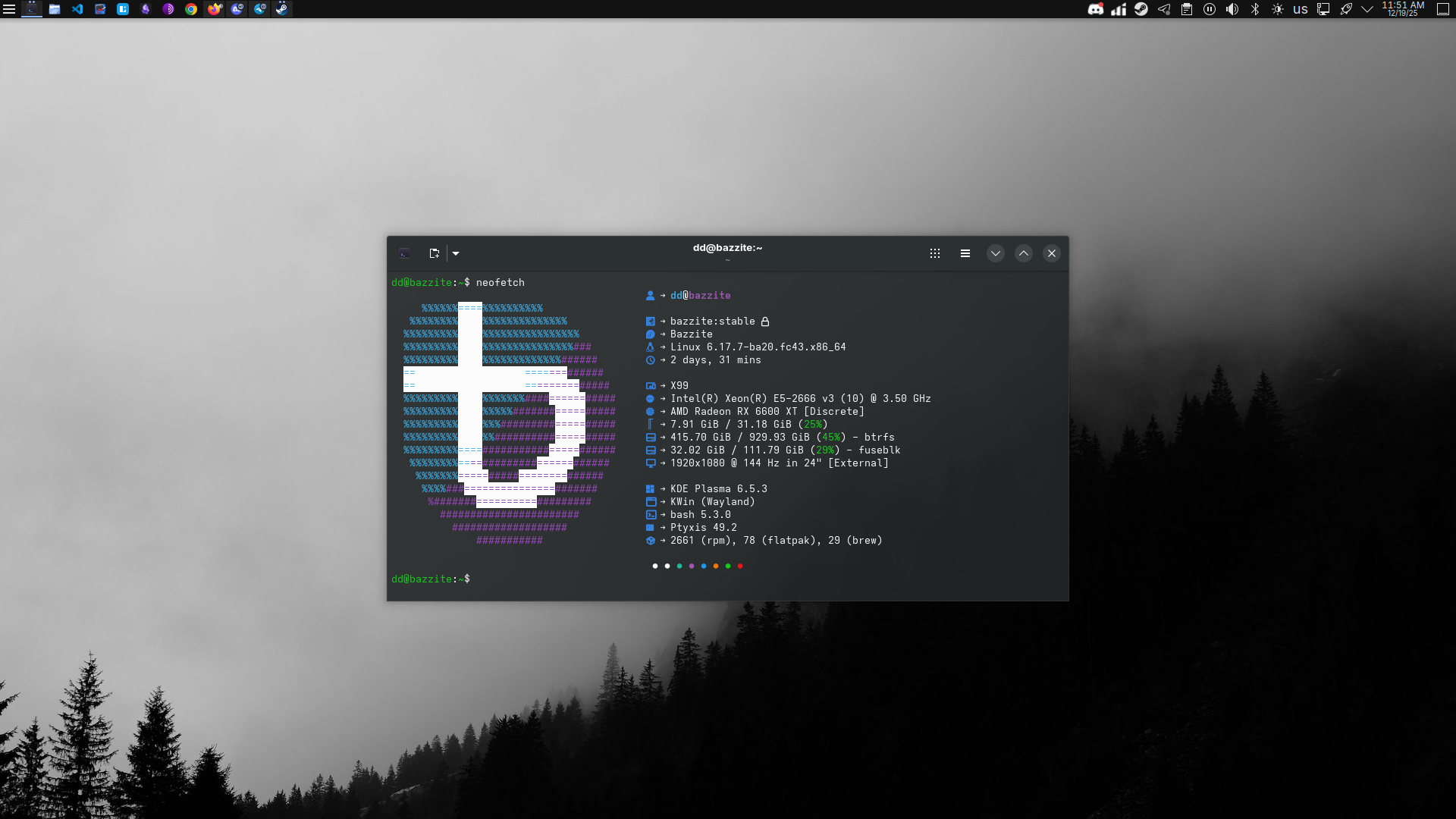Open the audio volume tray applet

click(1232, 9)
